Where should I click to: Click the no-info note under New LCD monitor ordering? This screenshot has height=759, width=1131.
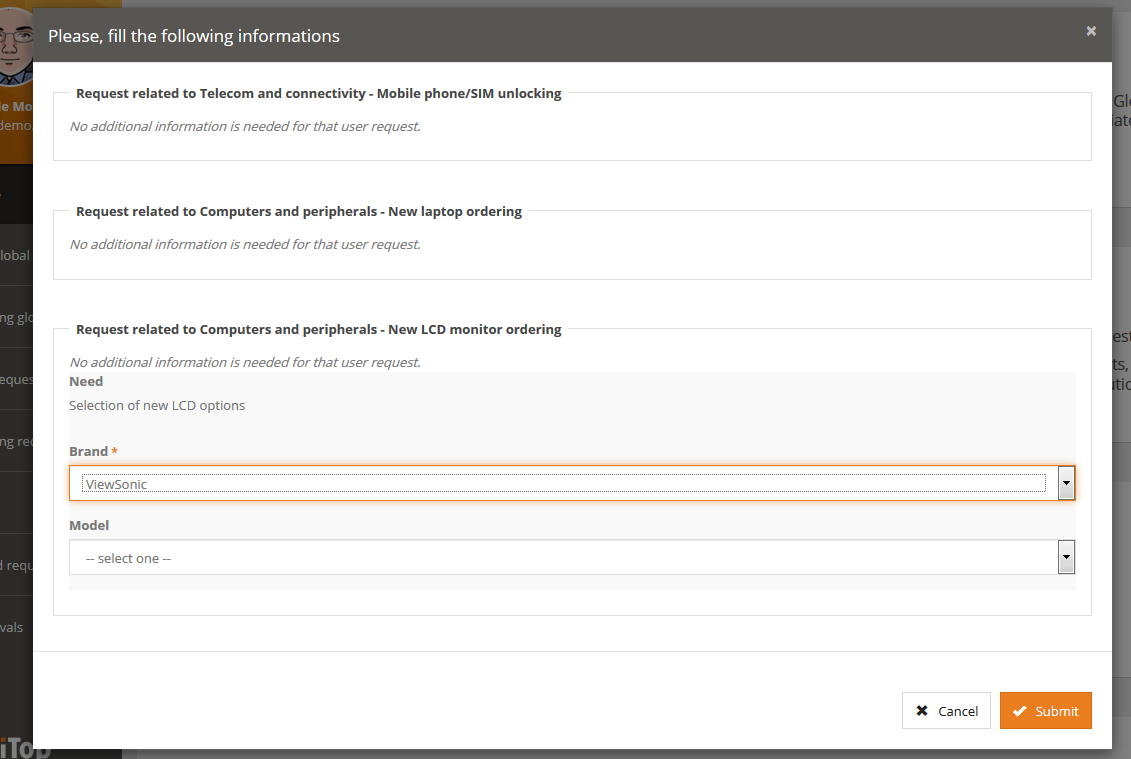click(x=245, y=362)
